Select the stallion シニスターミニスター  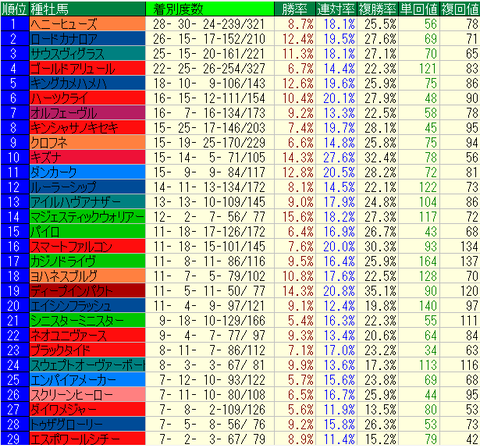(x=87, y=321)
